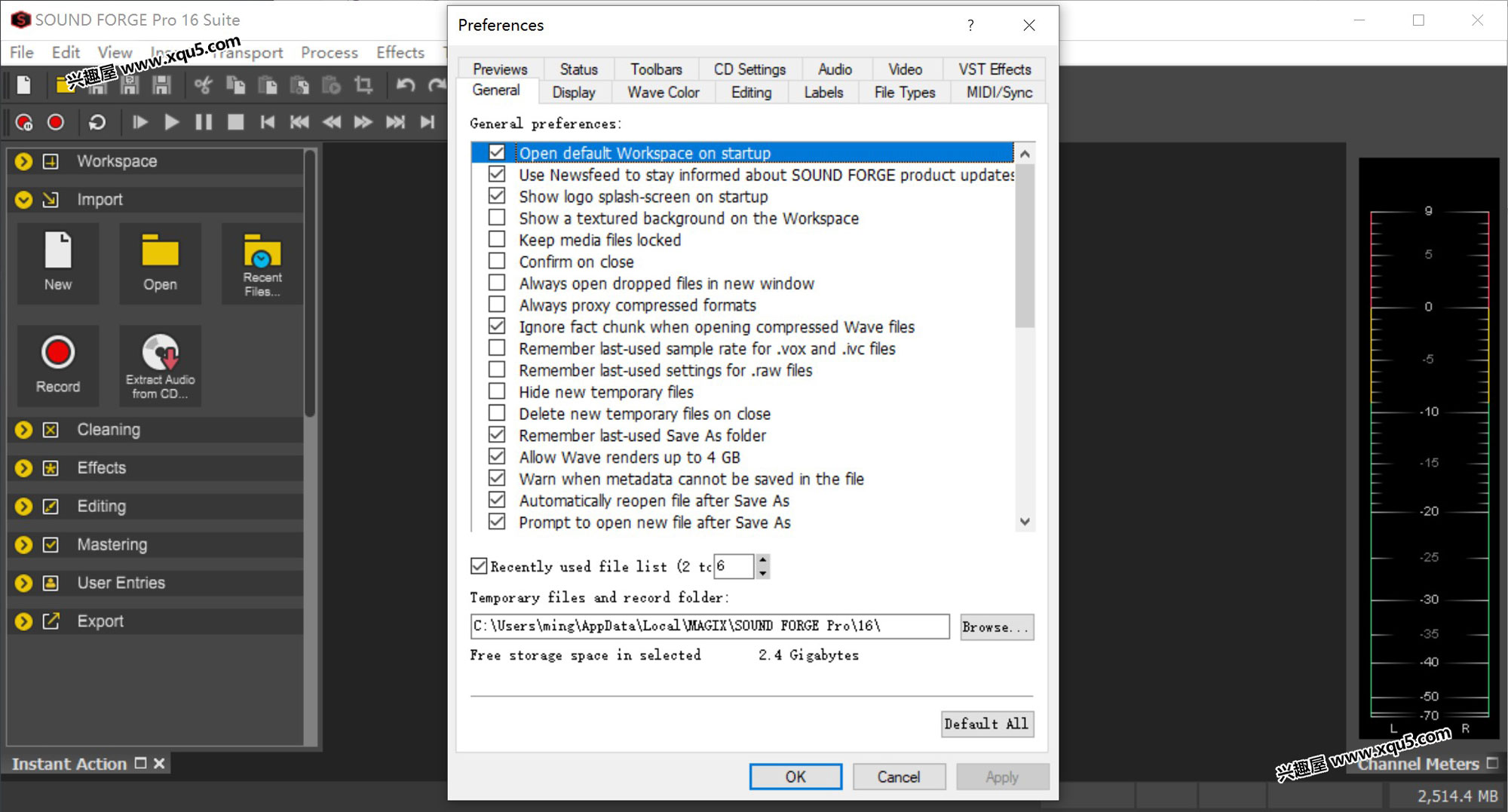Click the Undo arrow in the toolbar
Image resolution: width=1508 pixels, height=812 pixels.
click(x=406, y=85)
